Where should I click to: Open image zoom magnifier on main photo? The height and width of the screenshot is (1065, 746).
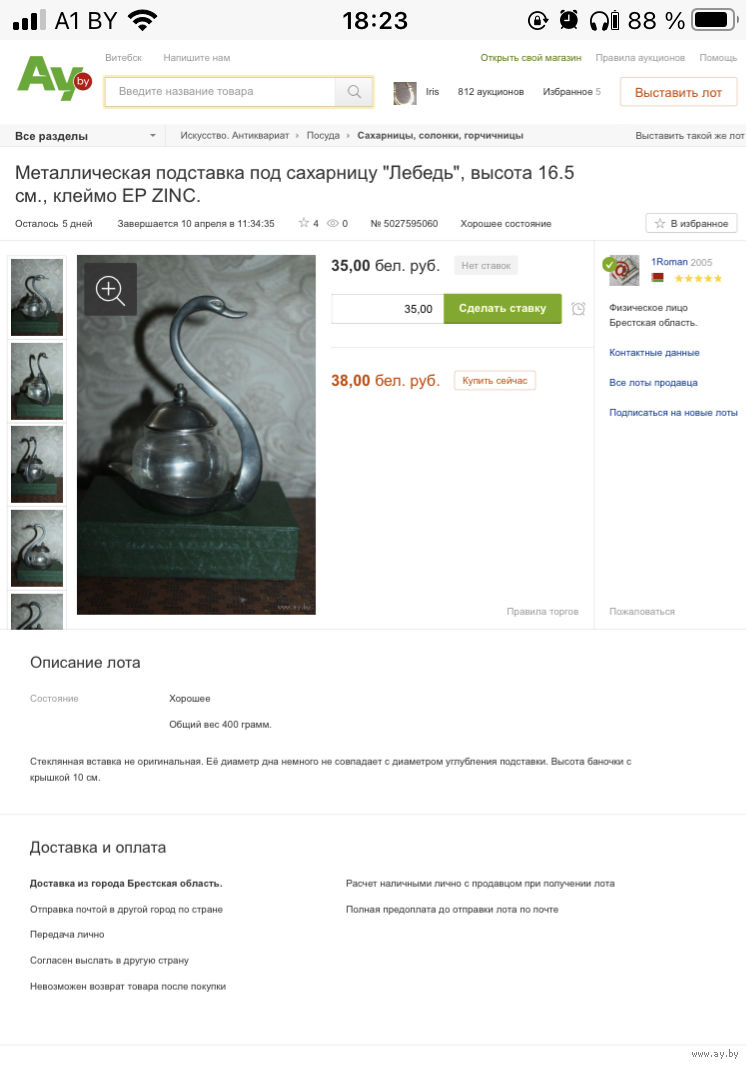[x=110, y=289]
